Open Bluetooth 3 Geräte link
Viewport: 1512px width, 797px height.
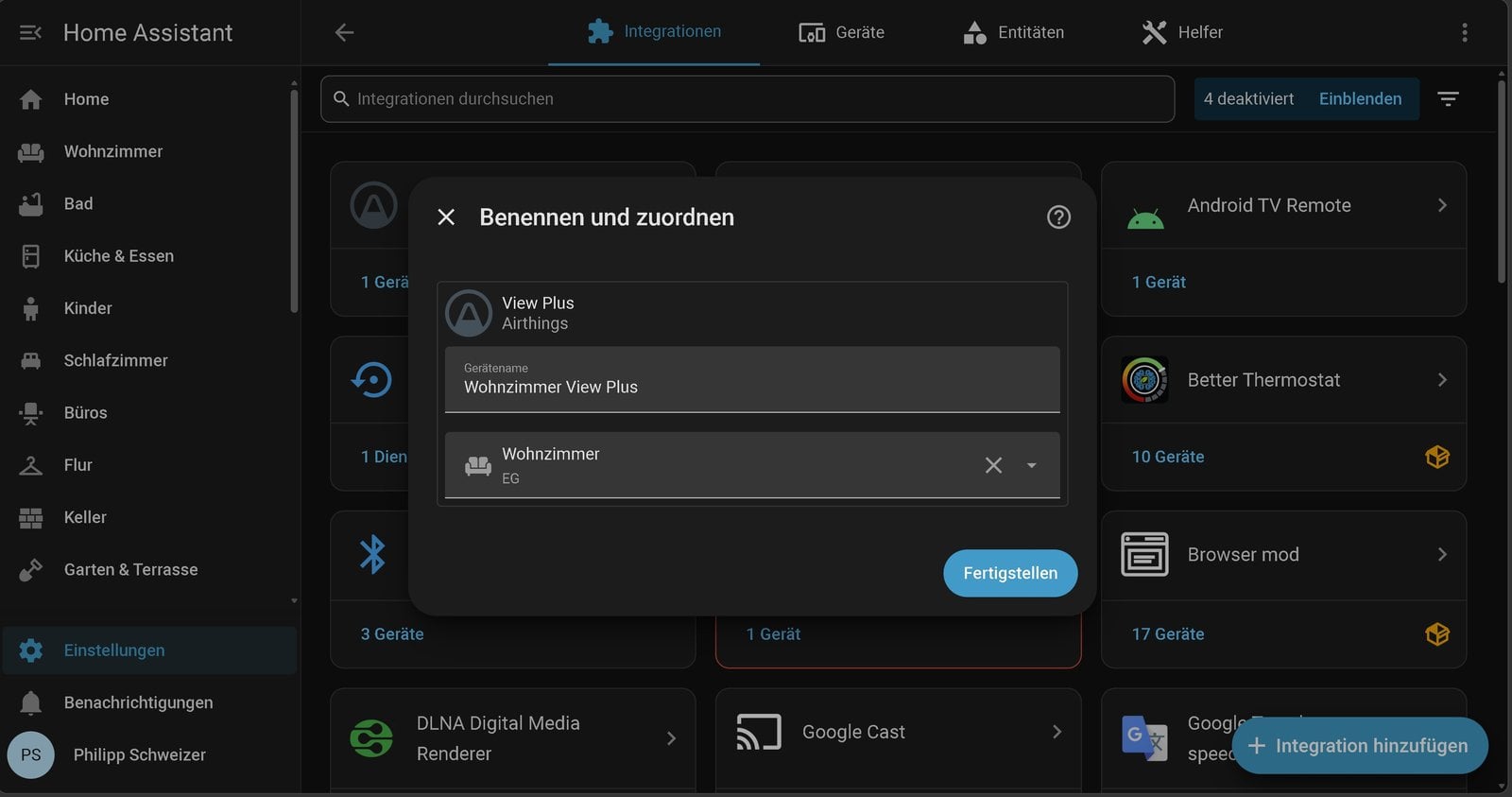tap(392, 634)
